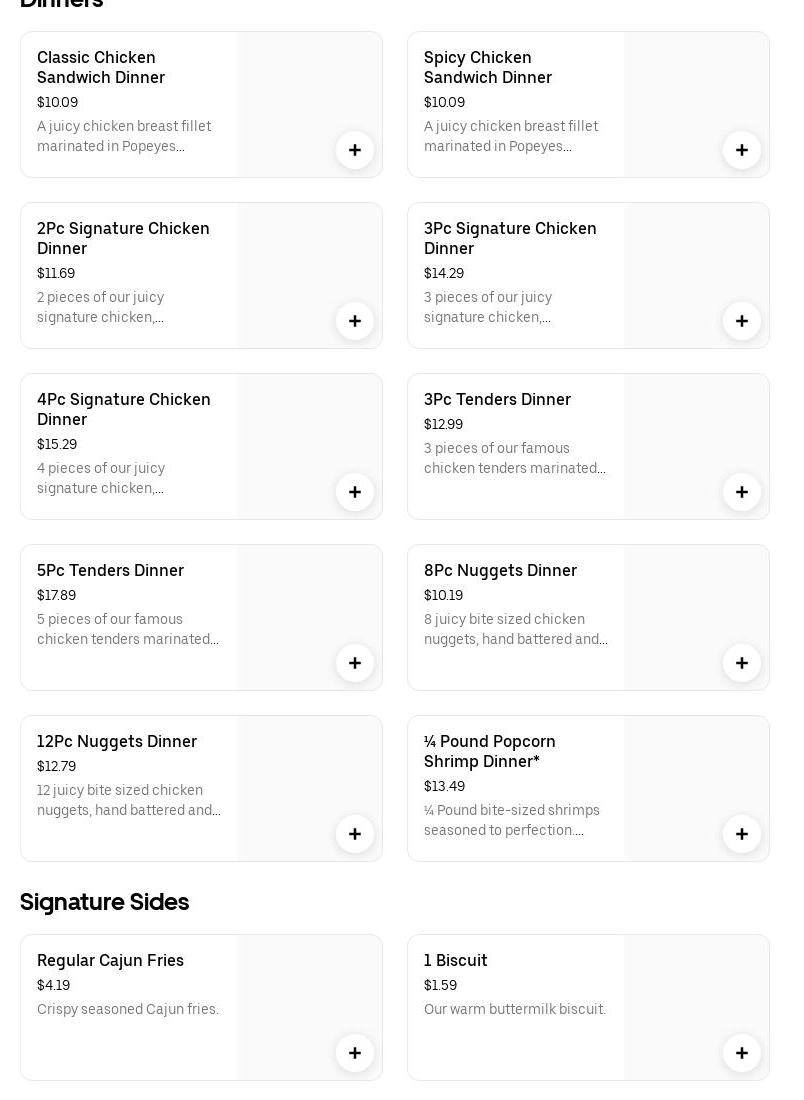Open the 12Pc Nuggets Dinner description text
This screenshot has width=804, height=1100.
tap(129, 801)
